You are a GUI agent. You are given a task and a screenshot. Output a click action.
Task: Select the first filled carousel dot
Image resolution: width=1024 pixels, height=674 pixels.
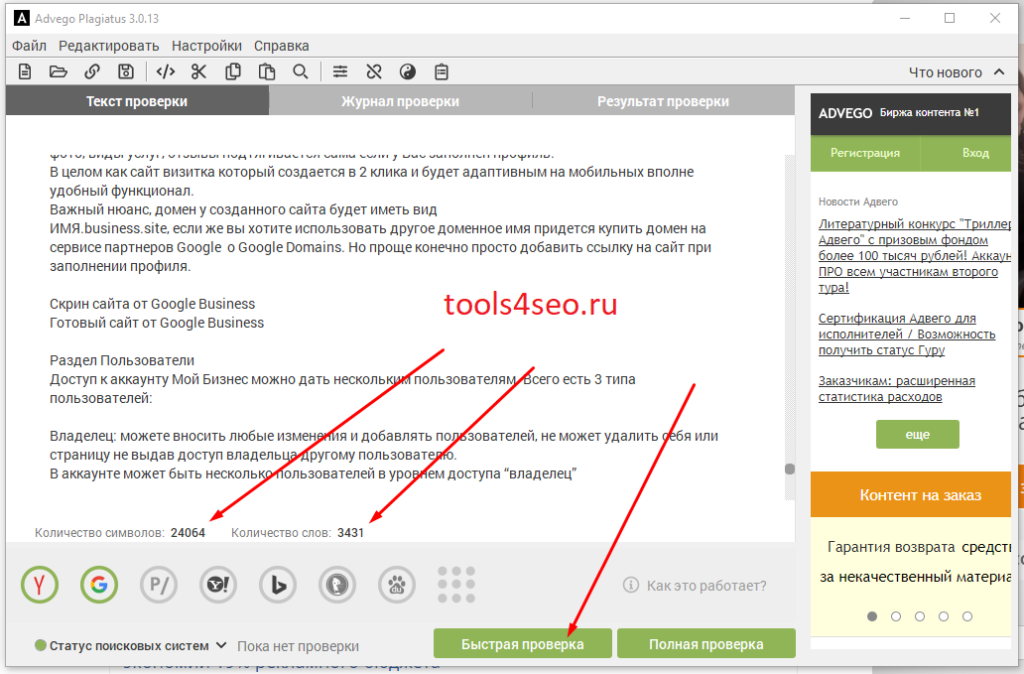pyautogui.click(x=872, y=616)
